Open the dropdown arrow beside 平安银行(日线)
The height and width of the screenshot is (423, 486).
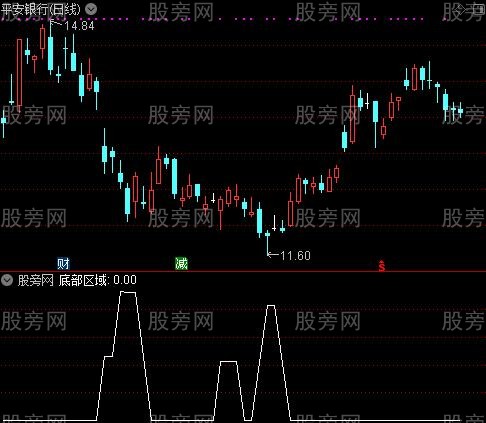tap(91, 9)
